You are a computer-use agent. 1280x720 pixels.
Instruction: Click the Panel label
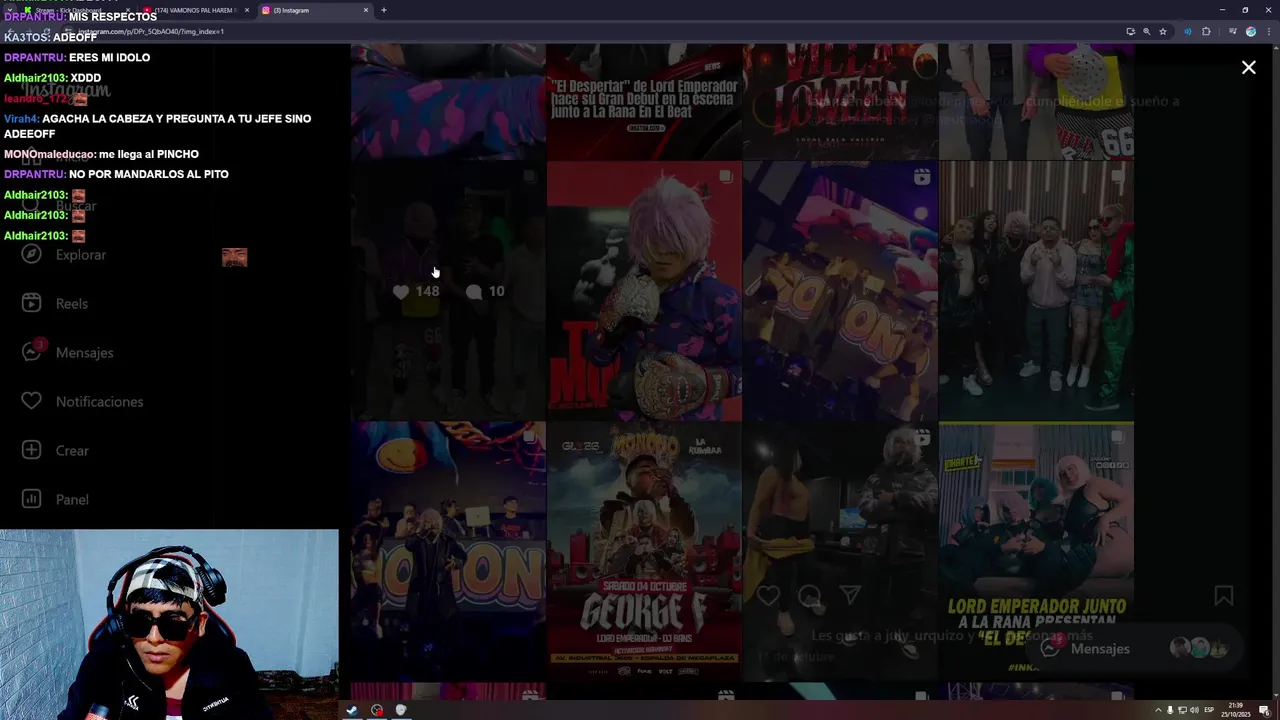72,500
